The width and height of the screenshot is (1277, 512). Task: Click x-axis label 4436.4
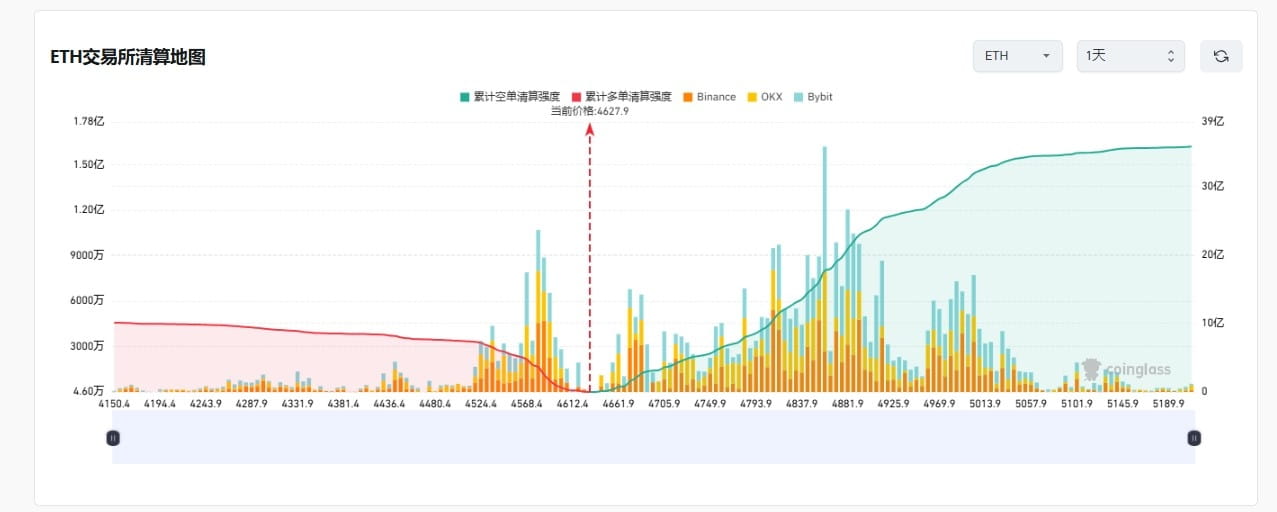click(x=389, y=404)
